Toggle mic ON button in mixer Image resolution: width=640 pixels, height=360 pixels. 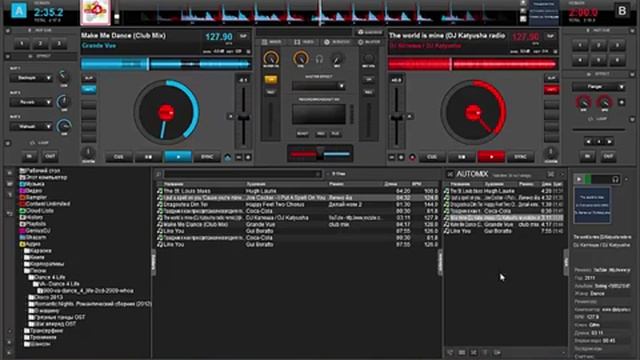click(368, 80)
